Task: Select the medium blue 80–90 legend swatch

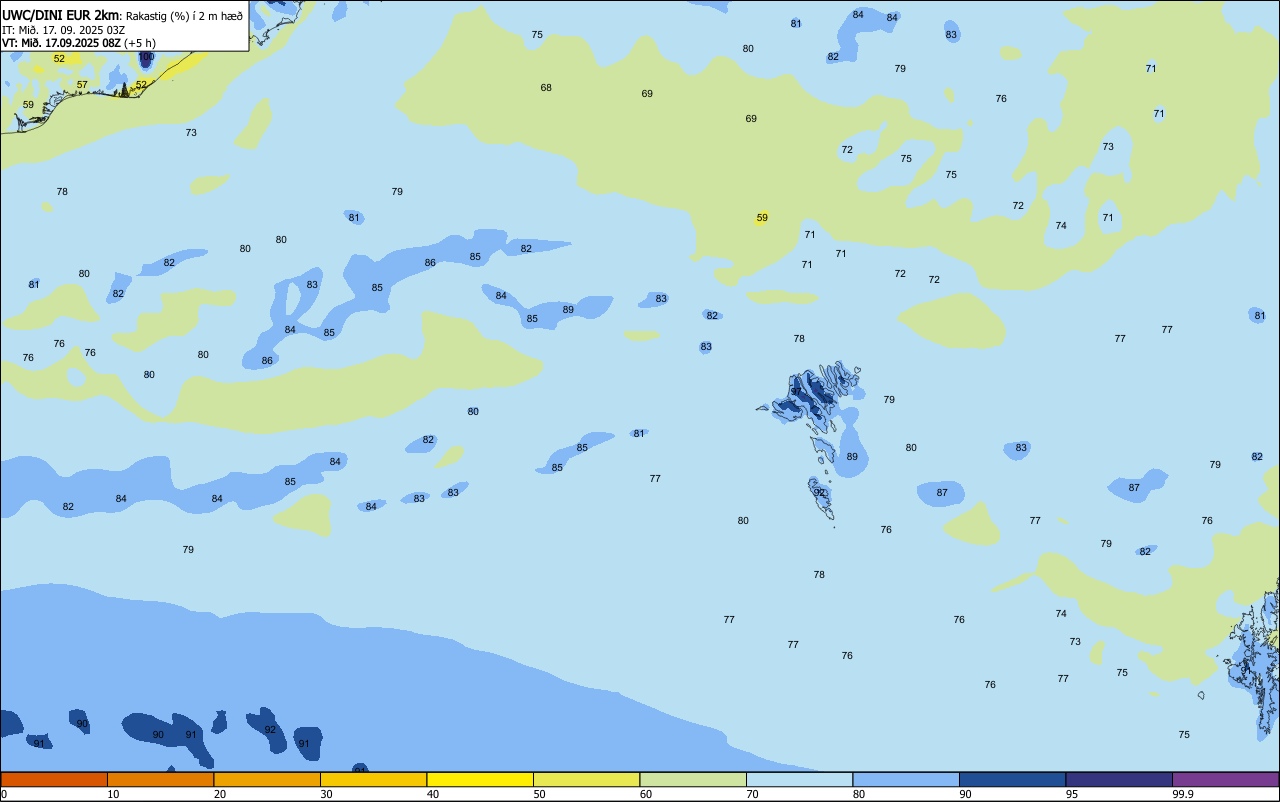Action: (906, 779)
